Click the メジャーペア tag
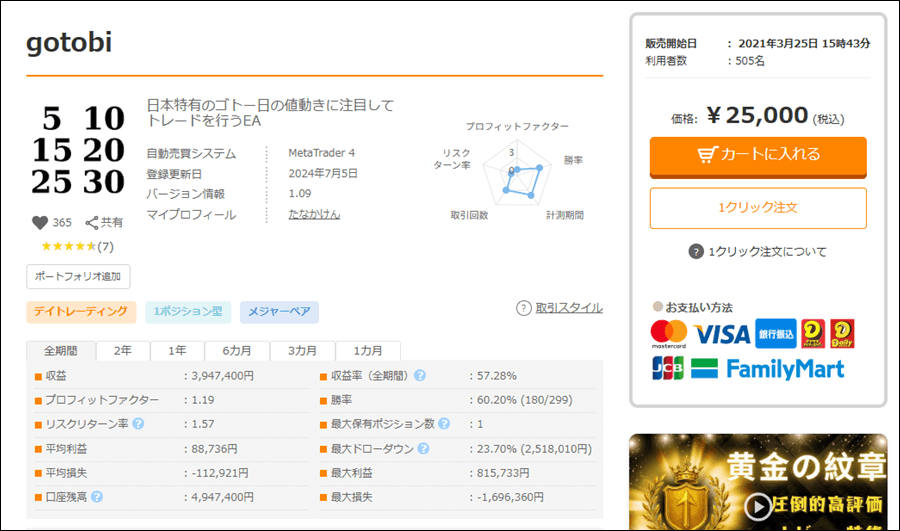This screenshot has height=531, width=900. tap(279, 311)
